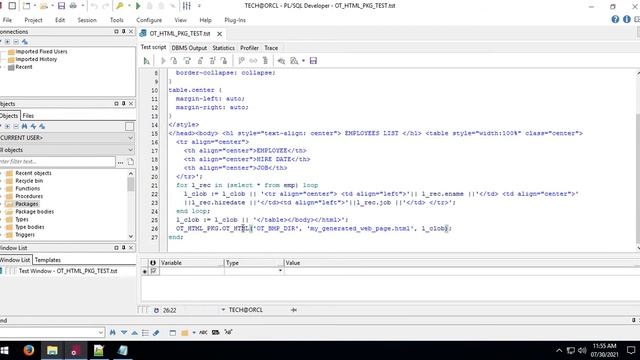Click the object tree vertical scrollbar thumb
This screenshot has width=640, height=360.
tap(131, 184)
